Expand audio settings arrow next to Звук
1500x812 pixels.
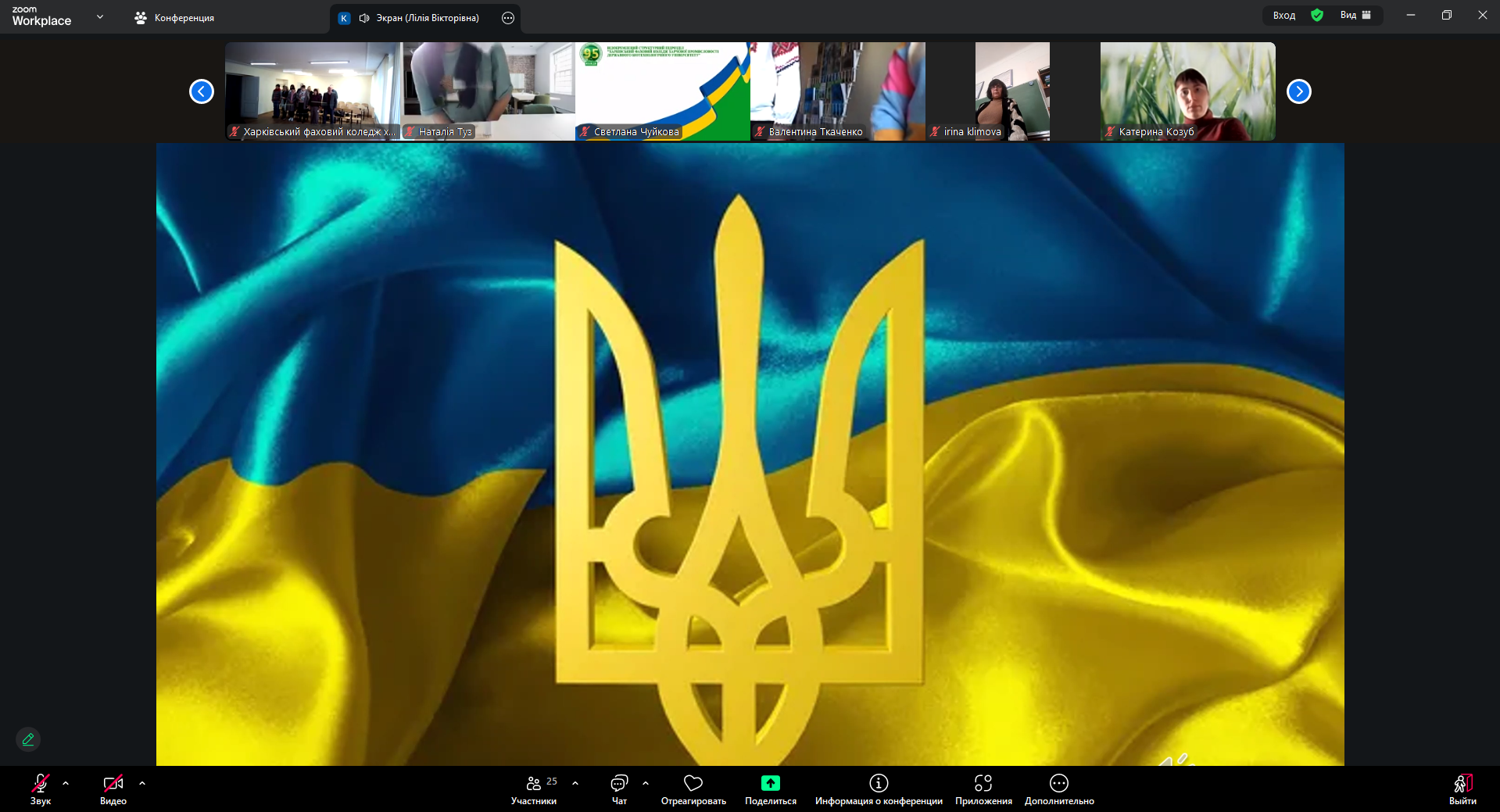tap(66, 783)
